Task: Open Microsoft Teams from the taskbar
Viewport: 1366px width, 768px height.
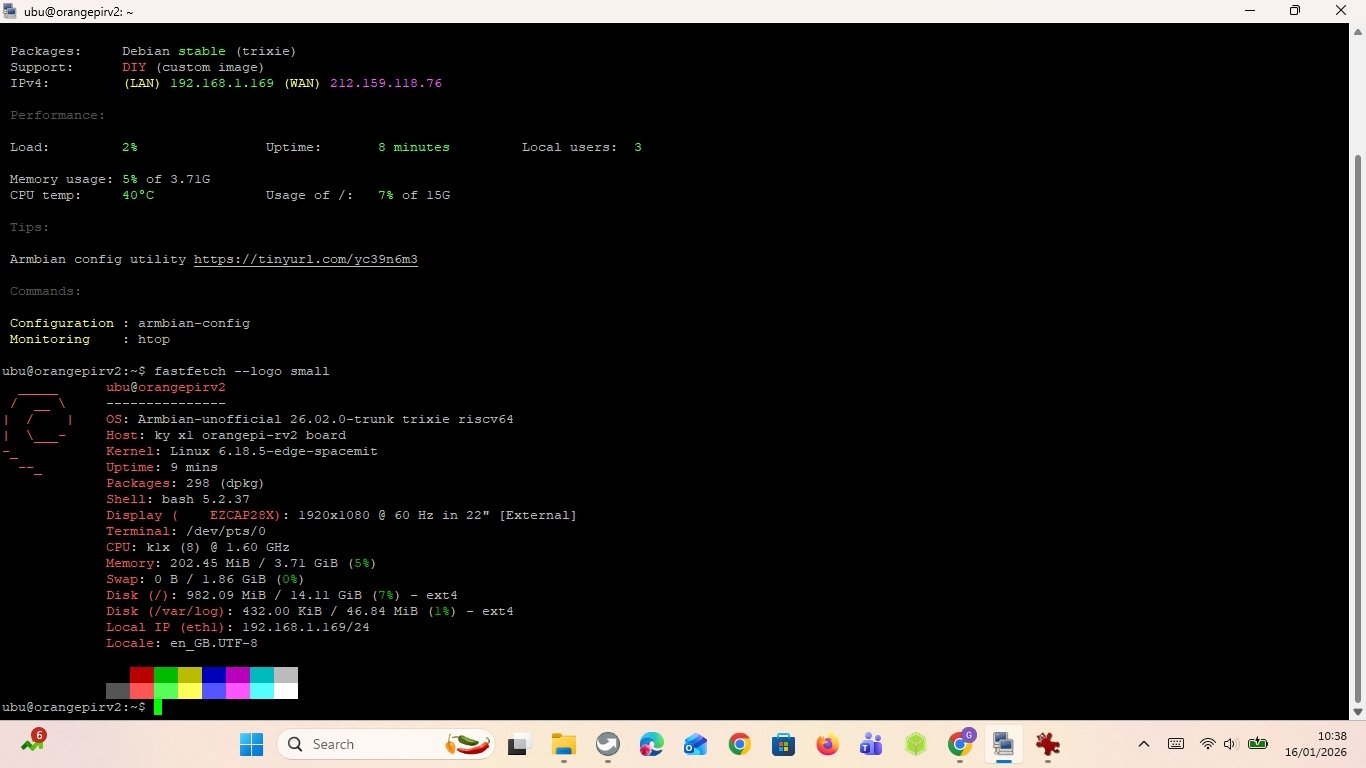Action: [x=871, y=744]
